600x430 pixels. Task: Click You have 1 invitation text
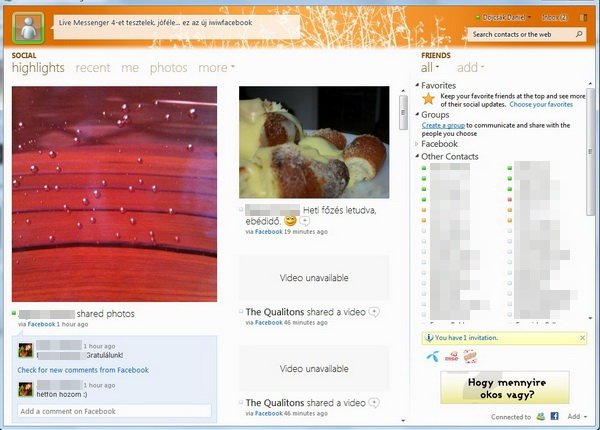click(466, 338)
